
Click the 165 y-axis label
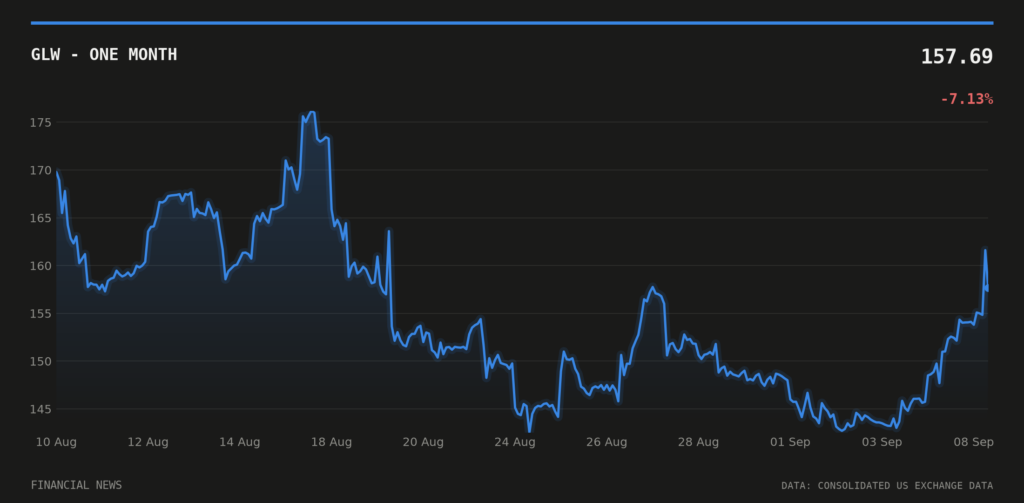tap(40, 218)
